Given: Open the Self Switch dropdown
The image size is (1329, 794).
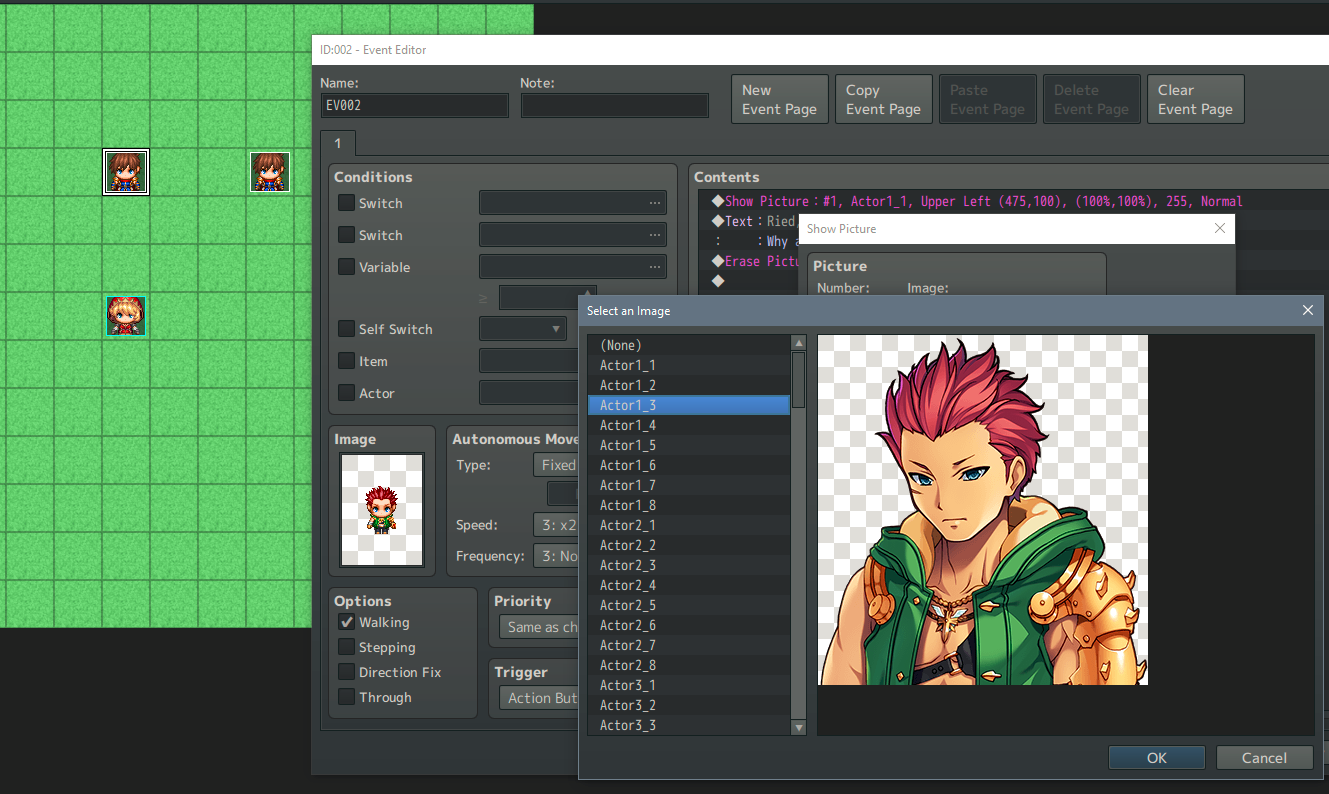Looking at the screenshot, I should tap(523, 329).
